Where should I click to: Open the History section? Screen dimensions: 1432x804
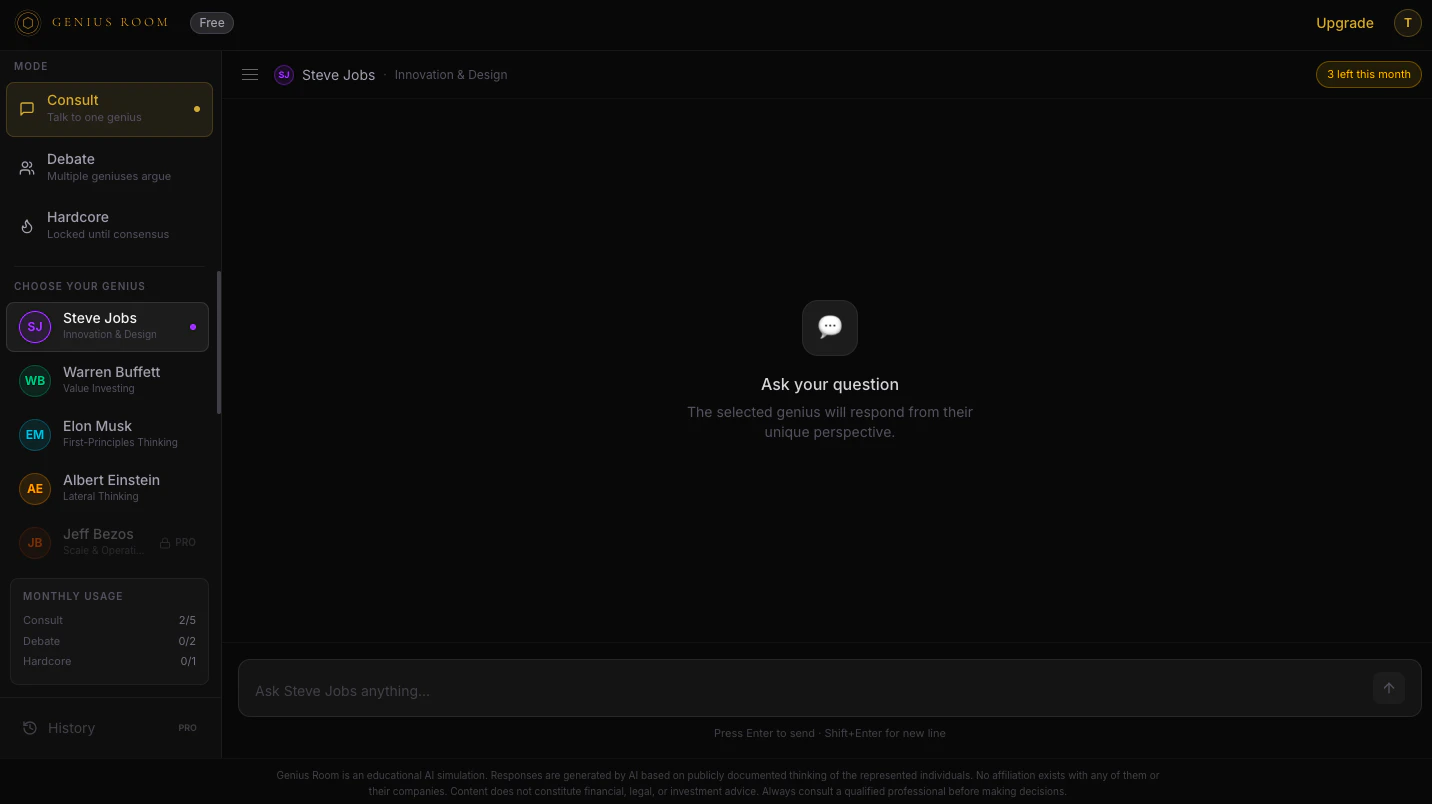[x=109, y=728]
